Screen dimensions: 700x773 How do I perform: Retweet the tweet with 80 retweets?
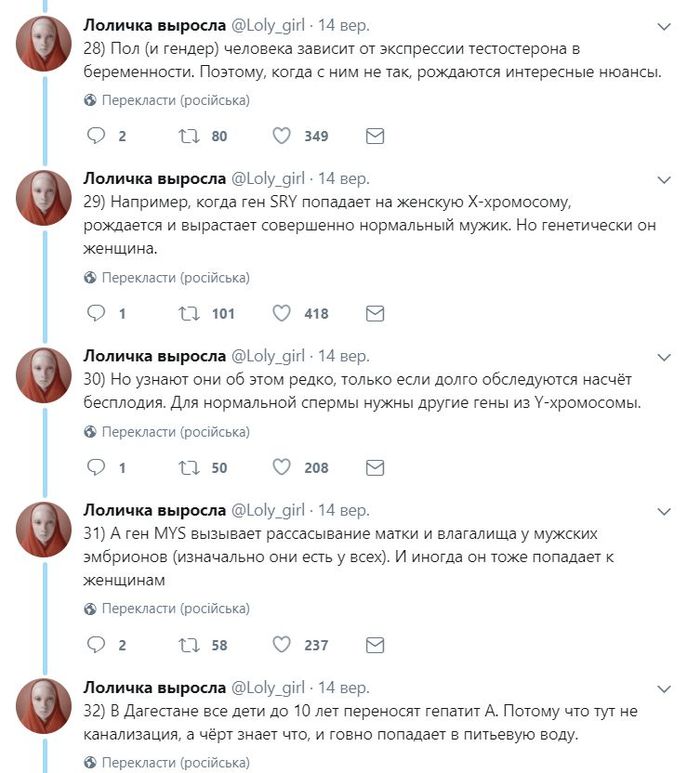(187, 136)
